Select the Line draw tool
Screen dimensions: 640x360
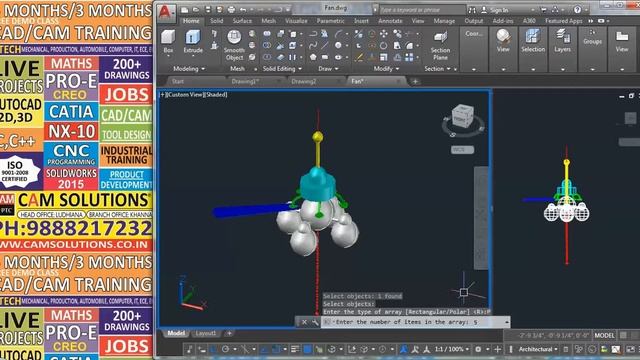(325, 45)
